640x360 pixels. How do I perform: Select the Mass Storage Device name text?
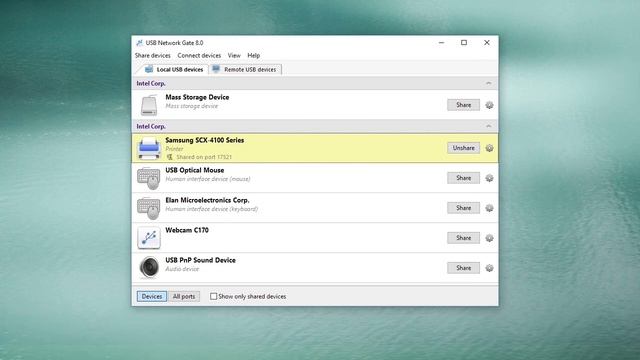197,97
